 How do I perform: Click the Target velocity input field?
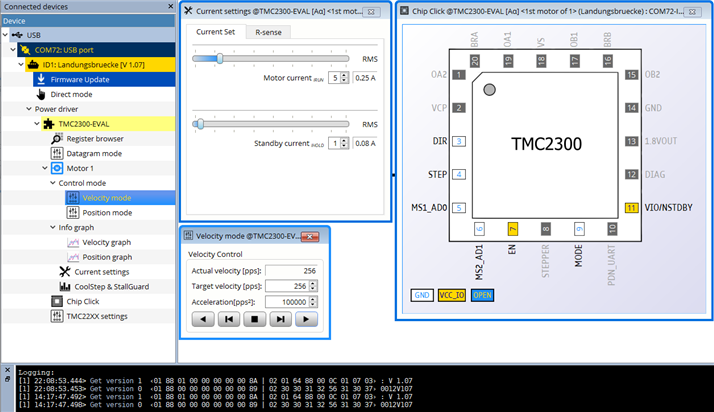point(290,285)
